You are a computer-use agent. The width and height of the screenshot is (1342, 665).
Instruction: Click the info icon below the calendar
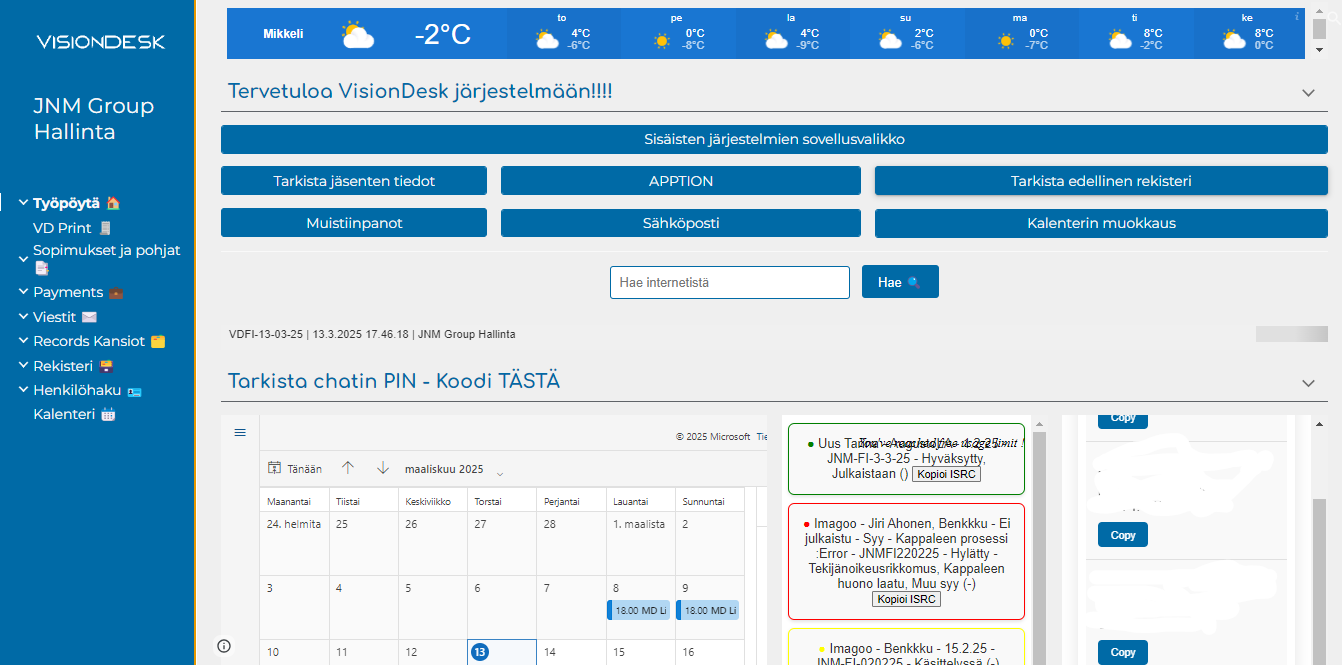(x=224, y=646)
